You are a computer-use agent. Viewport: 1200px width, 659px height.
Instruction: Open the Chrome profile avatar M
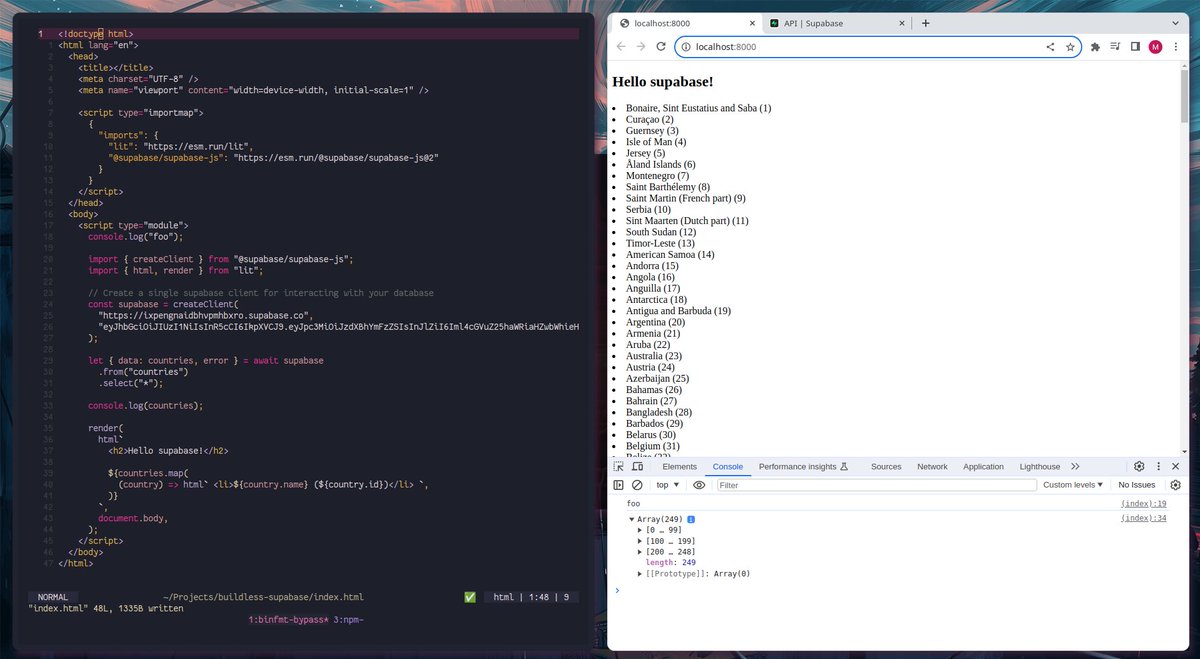[1155, 47]
